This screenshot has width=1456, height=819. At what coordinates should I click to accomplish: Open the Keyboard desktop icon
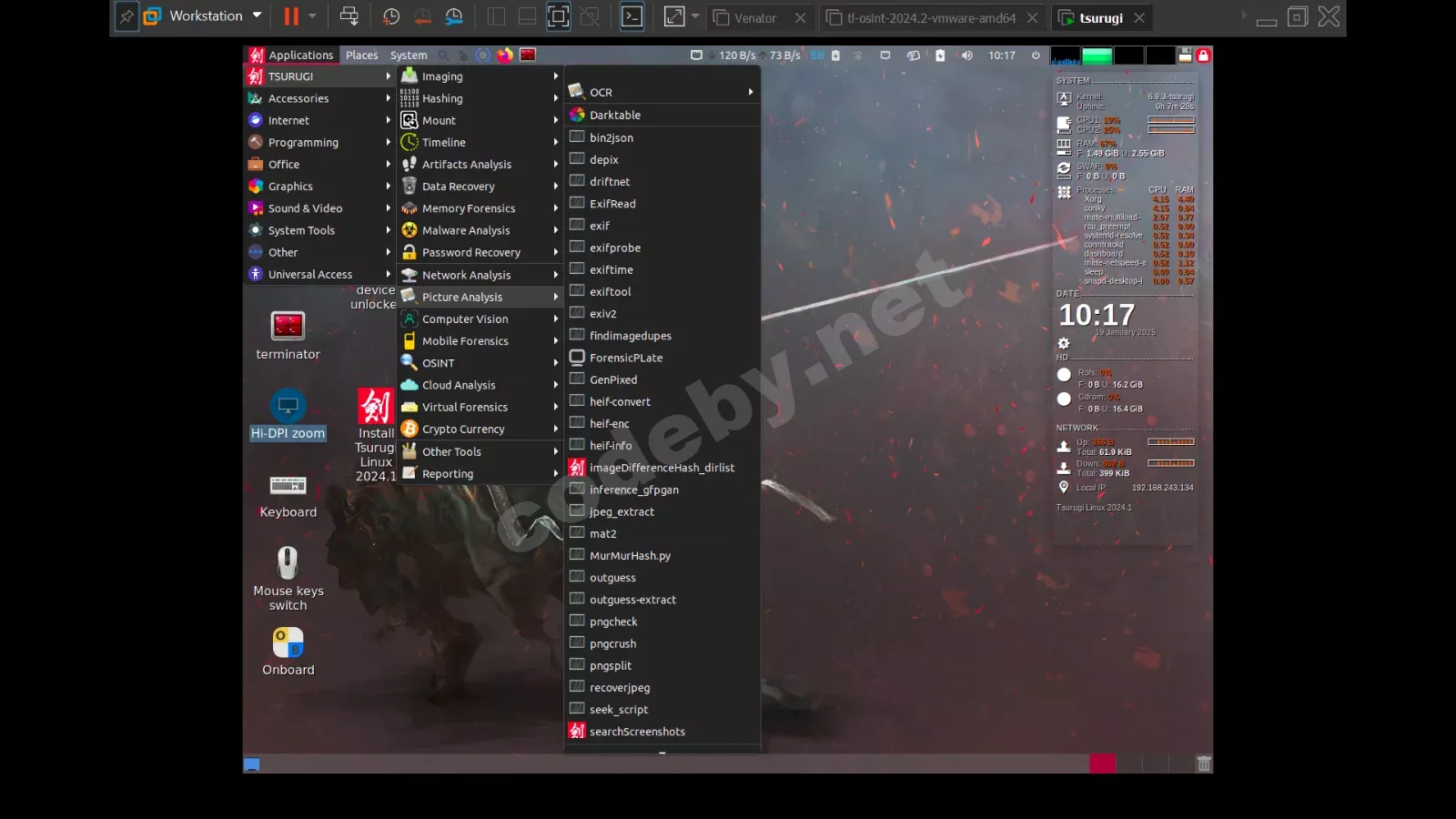click(288, 496)
